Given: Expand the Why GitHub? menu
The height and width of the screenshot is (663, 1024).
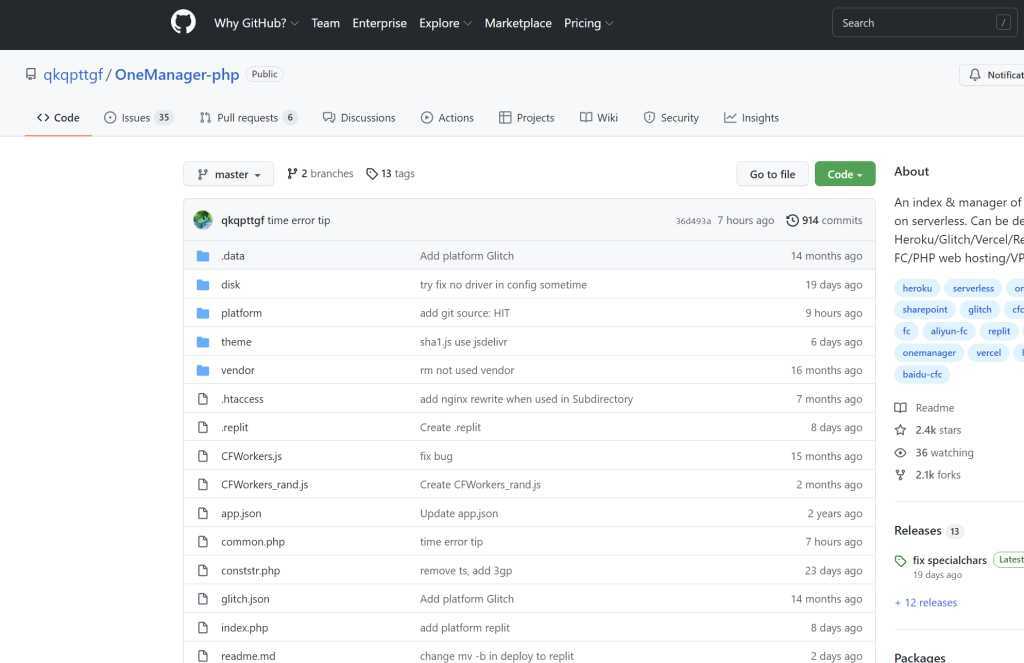Looking at the screenshot, I should (x=256, y=23).
